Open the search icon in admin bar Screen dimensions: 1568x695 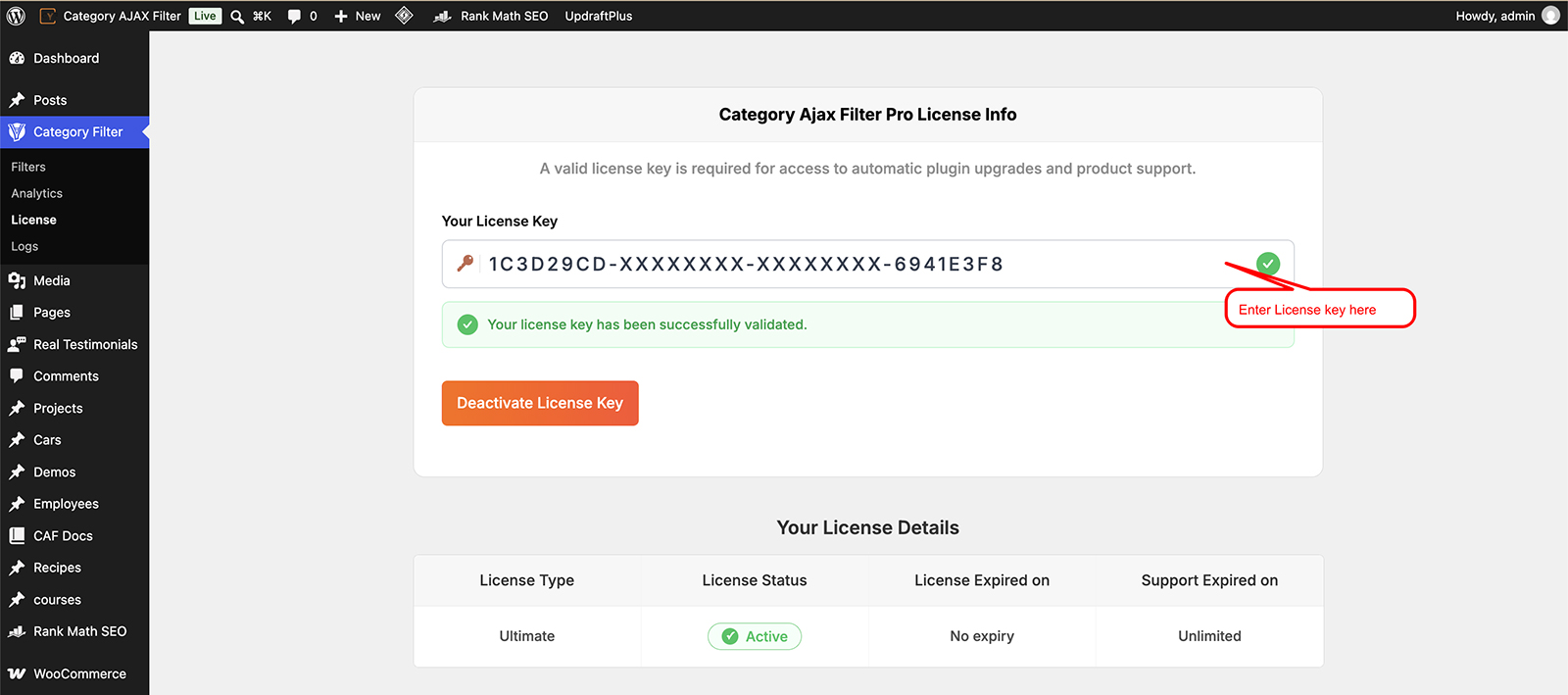point(237,17)
